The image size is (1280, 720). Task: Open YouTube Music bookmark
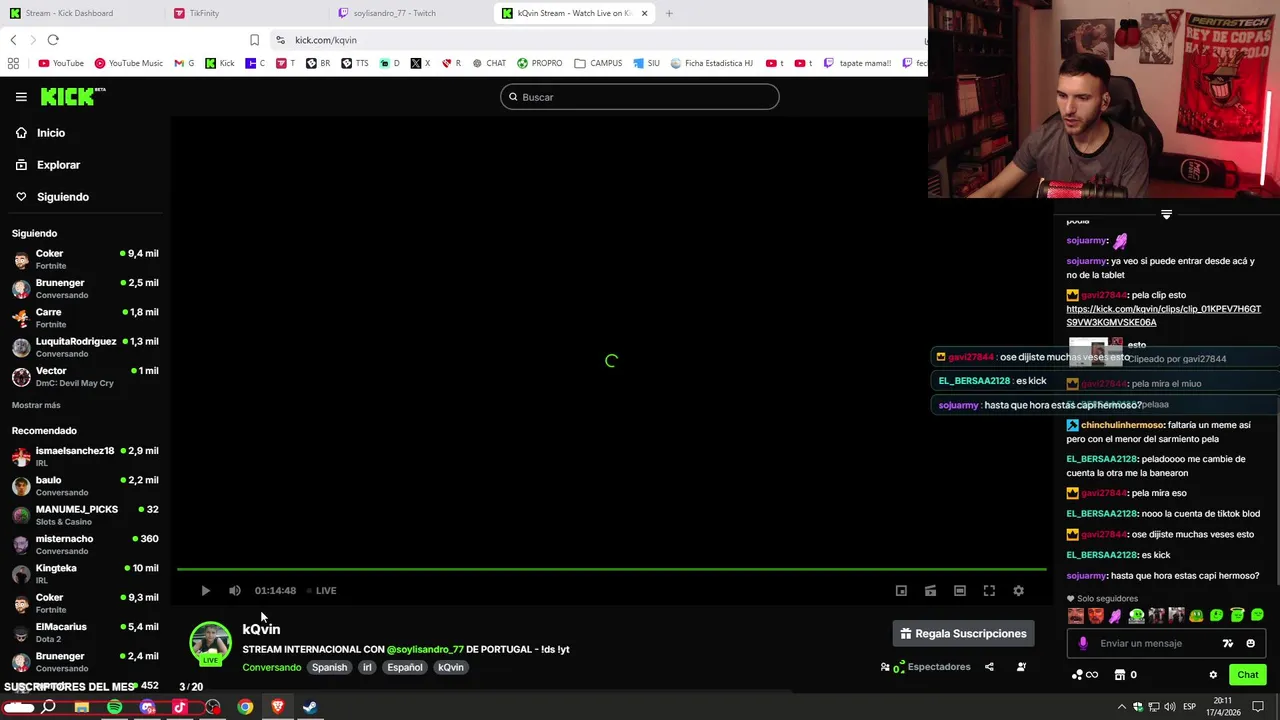click(129, 63)
